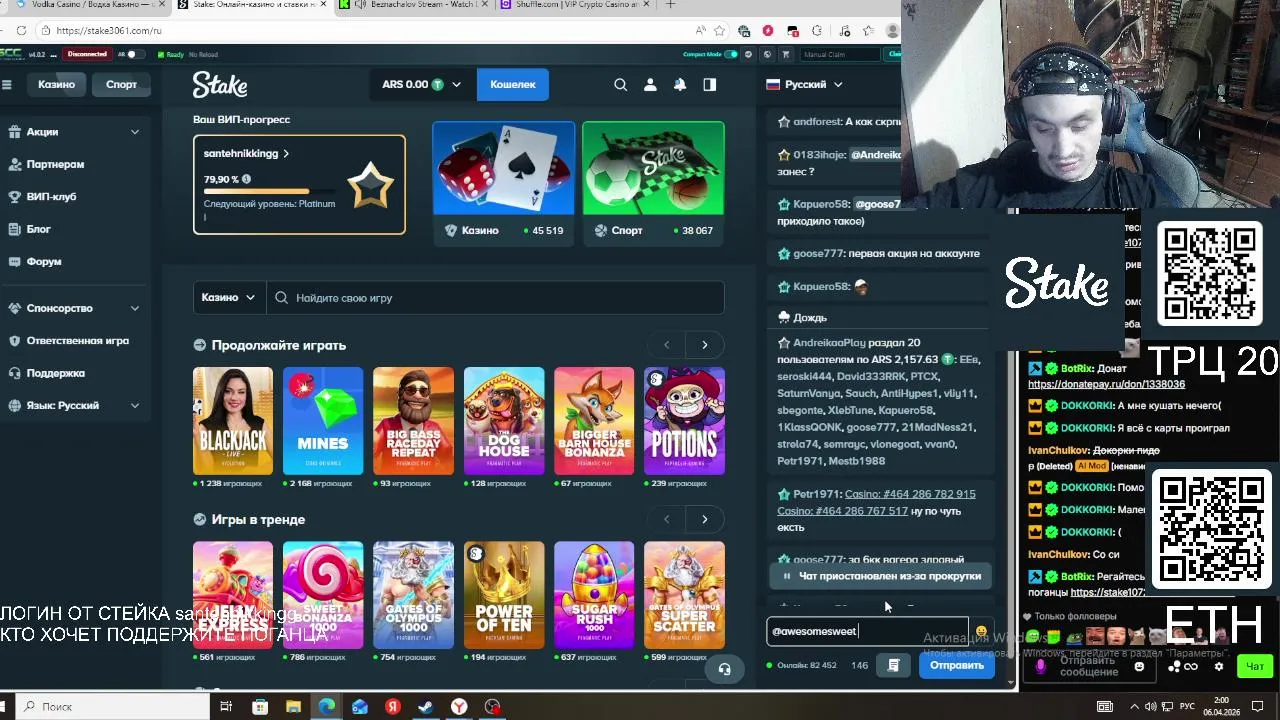Viewport: 1280px width, 720px height.
Task: Open emoji picker in Stake chat
Action: click(x=981, y=631)
